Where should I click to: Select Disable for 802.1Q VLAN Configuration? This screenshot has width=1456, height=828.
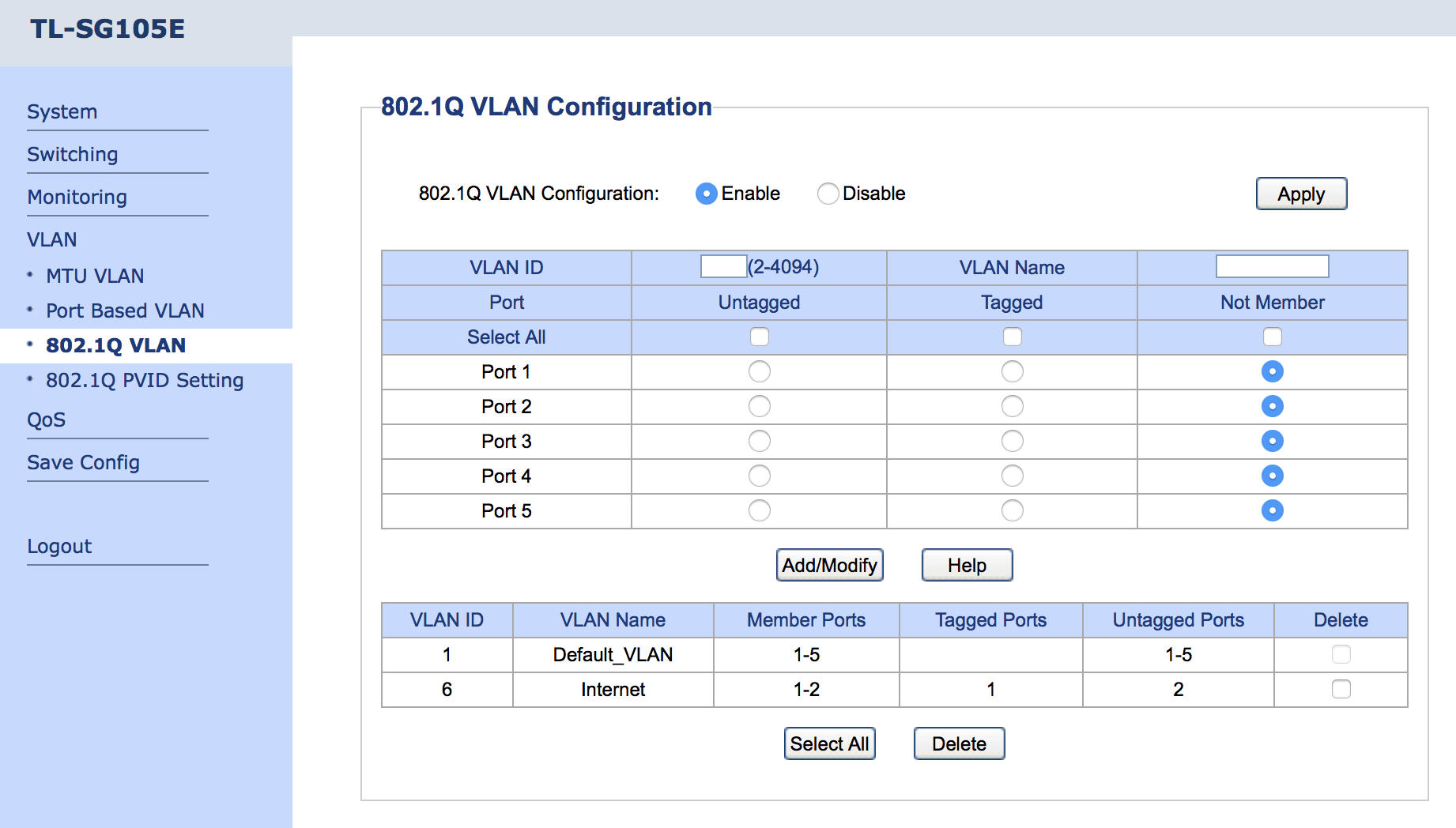(x=828, y=194)
